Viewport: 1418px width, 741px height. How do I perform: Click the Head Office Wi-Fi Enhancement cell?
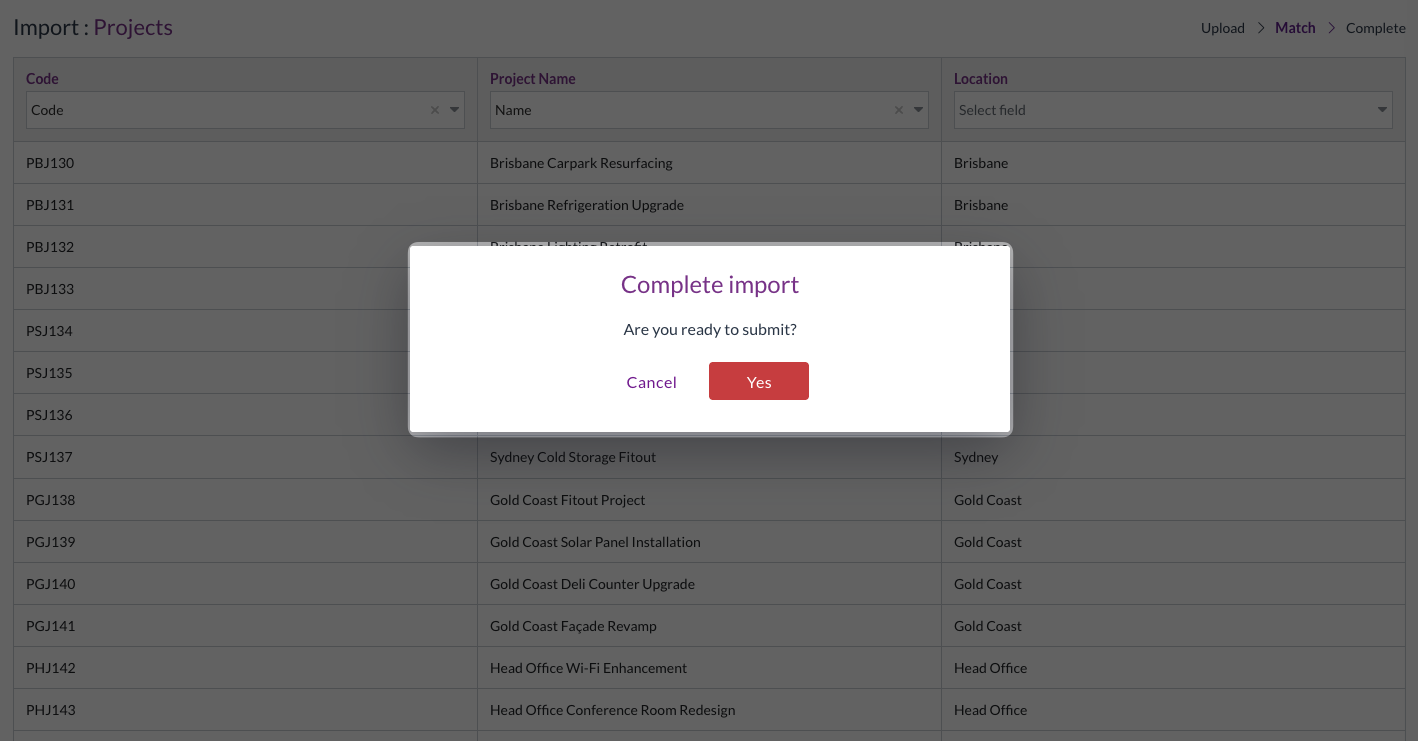tap(588, 668)
